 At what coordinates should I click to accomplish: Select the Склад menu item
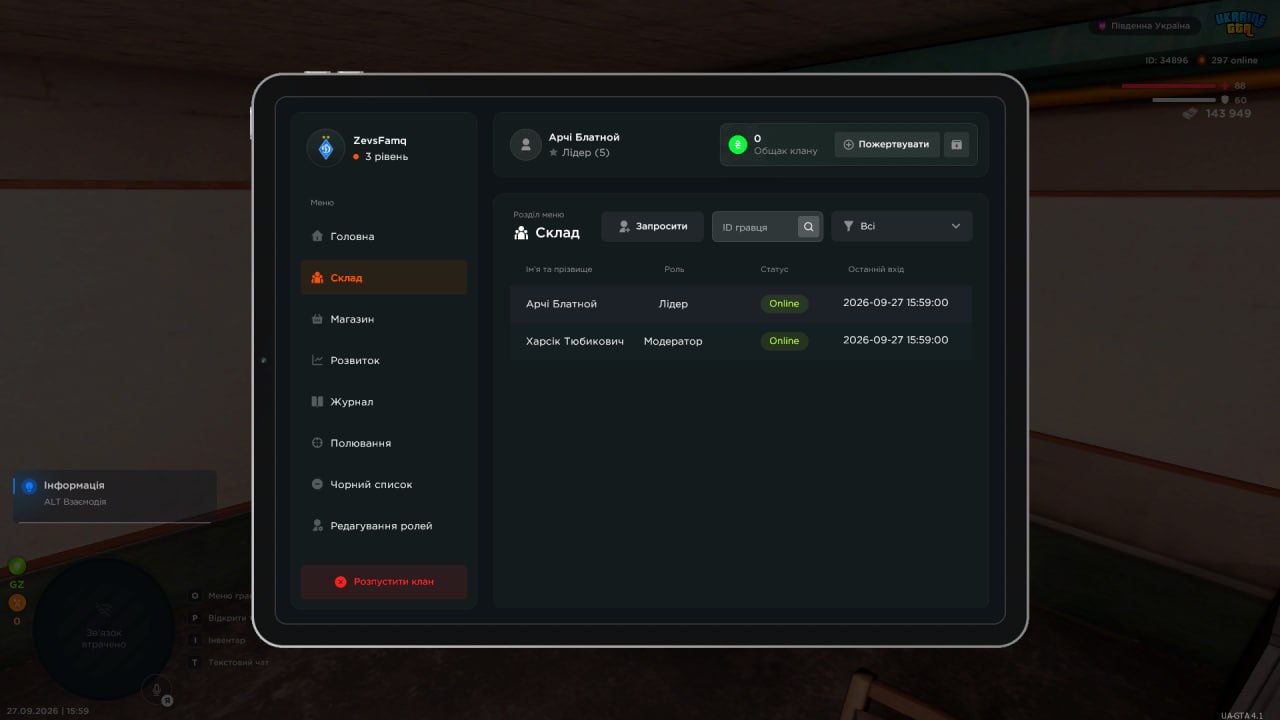click(384, 278)
